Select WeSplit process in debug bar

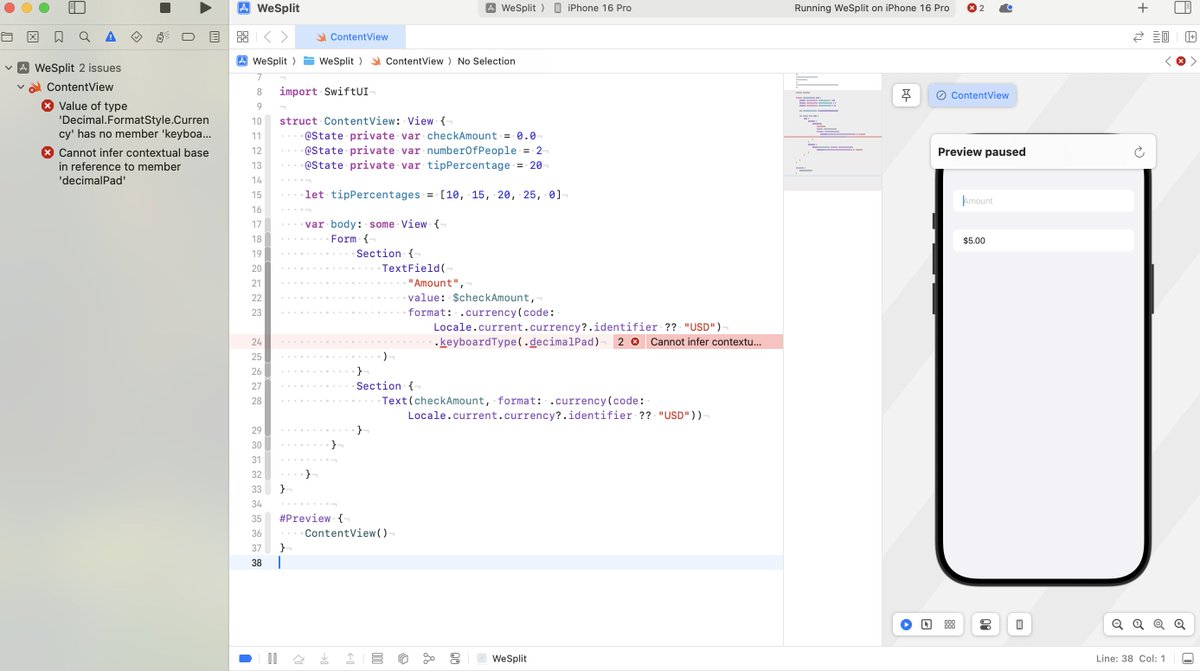click(x=501, y=659)
